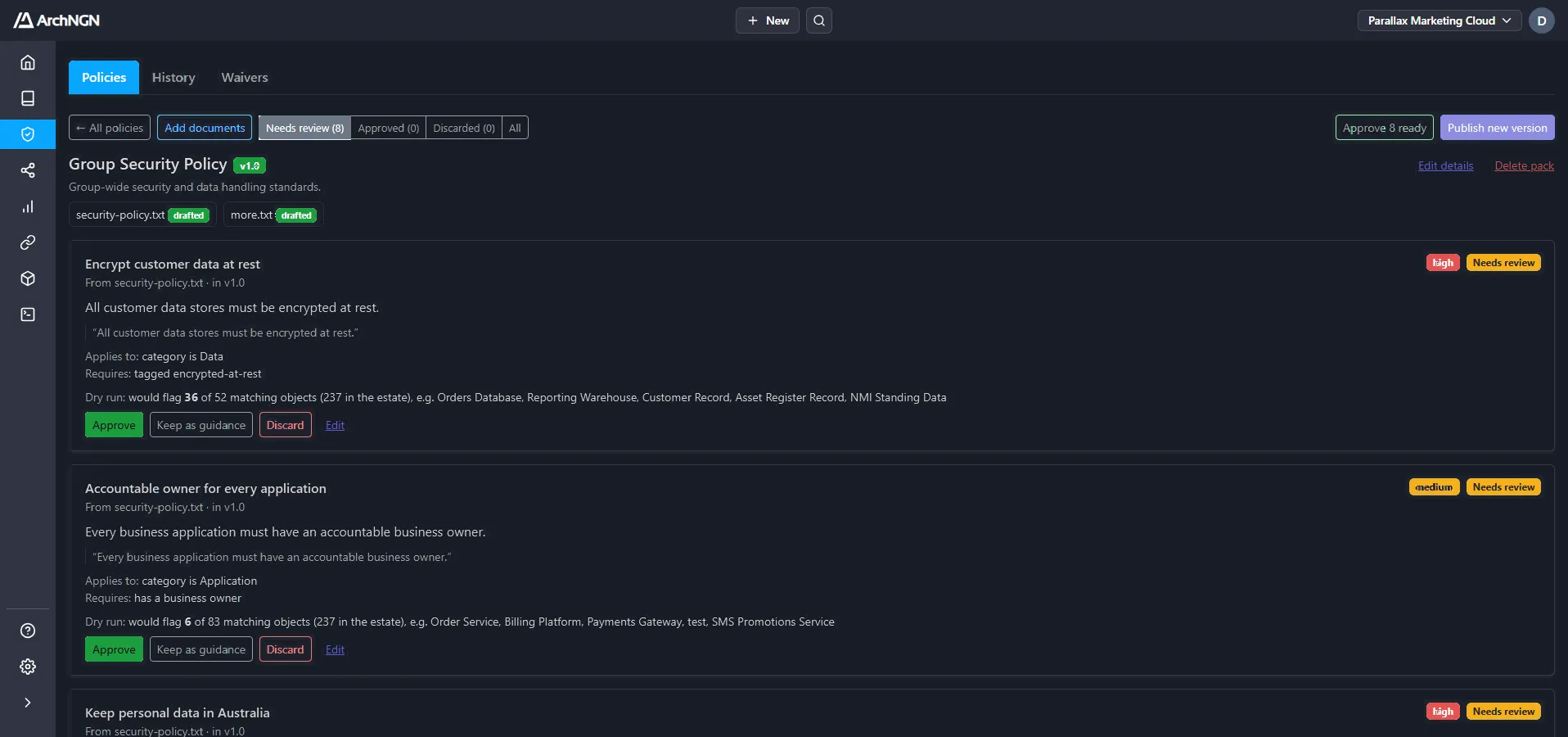Approve the Encrypt customer data policy
This screenshot has height=737, width=1568.
coord(114,425)
